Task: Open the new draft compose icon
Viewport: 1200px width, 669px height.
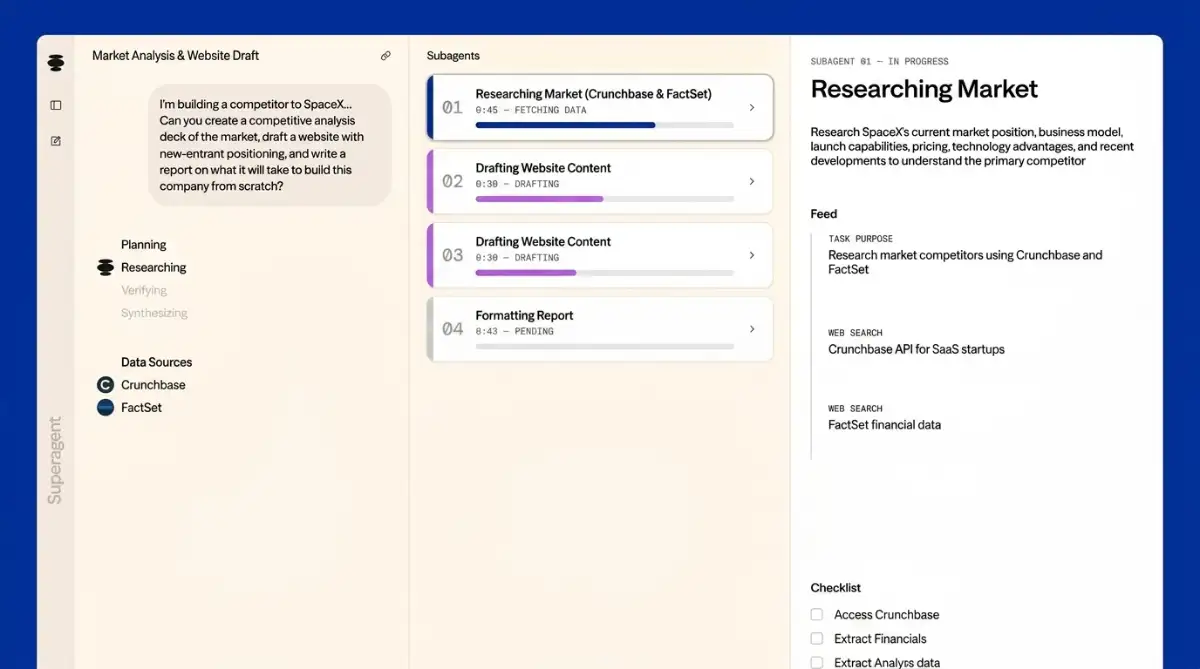Action: 56,141
